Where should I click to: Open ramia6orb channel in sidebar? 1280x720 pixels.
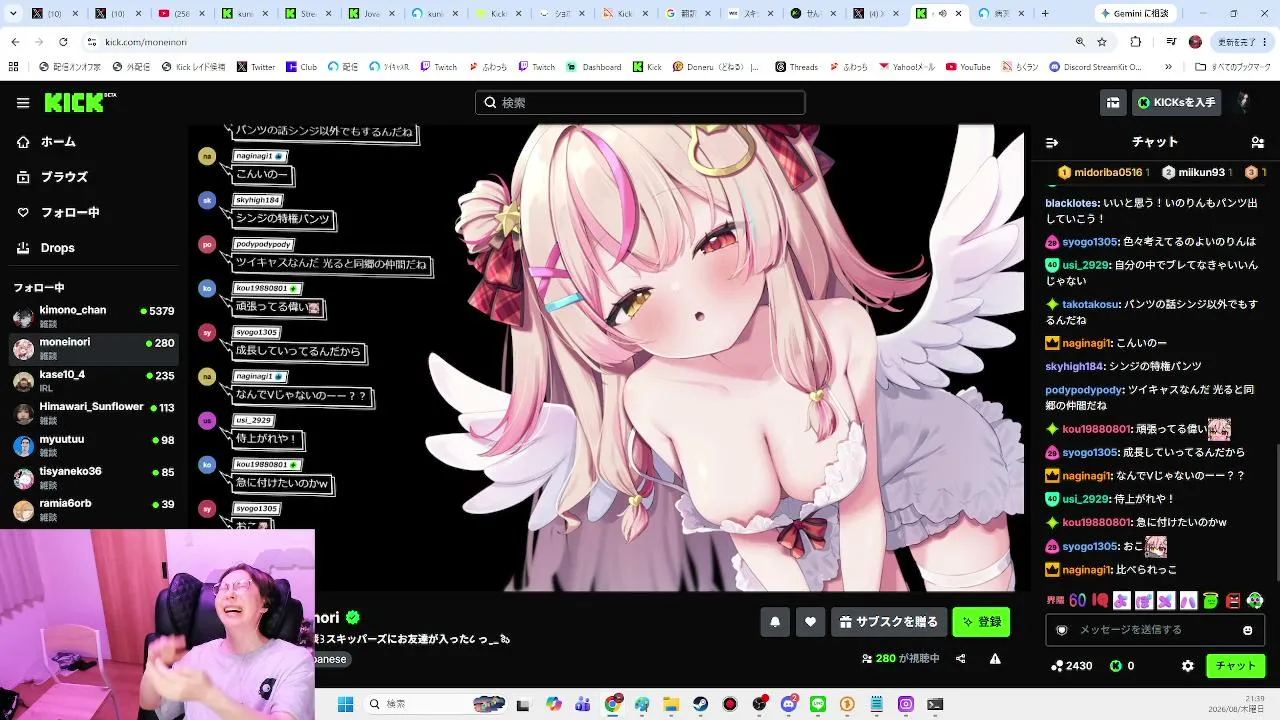pos(94,509)
